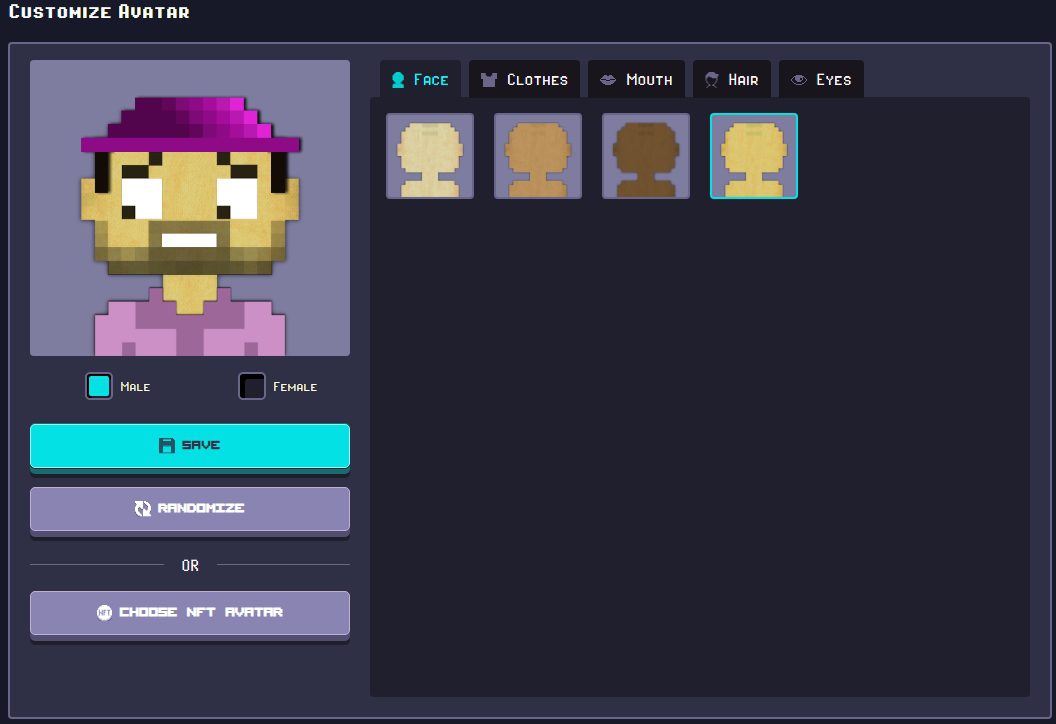1056x724 pixels.
Task: Switch to the Hair tab
Action: (731, 79)
